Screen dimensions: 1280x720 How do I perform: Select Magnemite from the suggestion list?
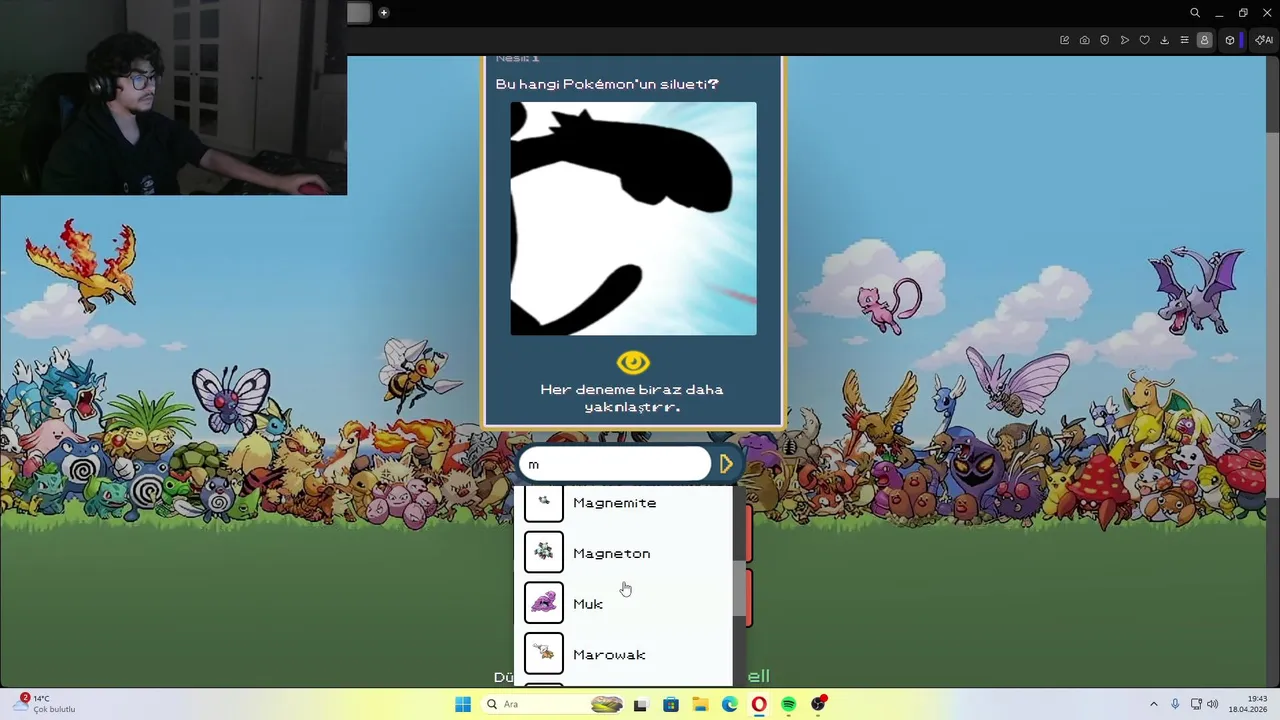(x=624, y=503)
